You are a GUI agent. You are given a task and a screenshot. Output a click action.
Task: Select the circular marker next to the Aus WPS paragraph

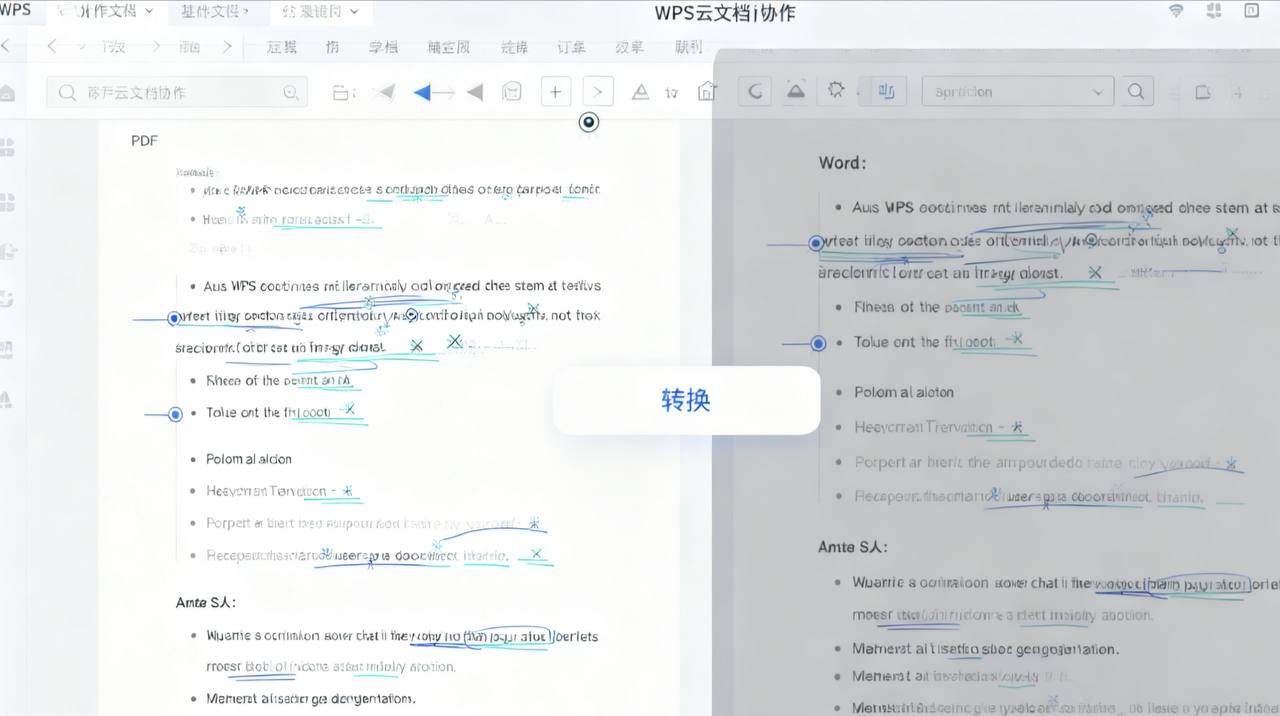tap(174, 318)
